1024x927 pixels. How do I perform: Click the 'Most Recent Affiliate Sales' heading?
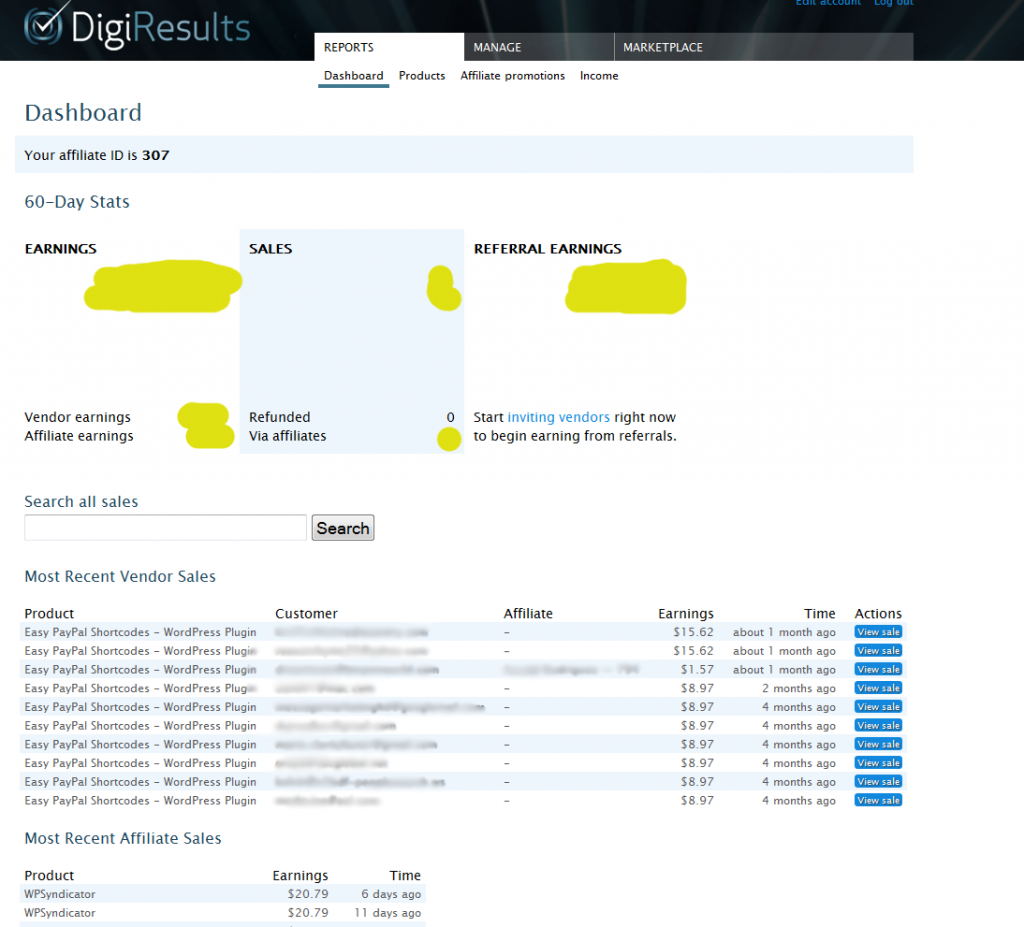point(123,838)
